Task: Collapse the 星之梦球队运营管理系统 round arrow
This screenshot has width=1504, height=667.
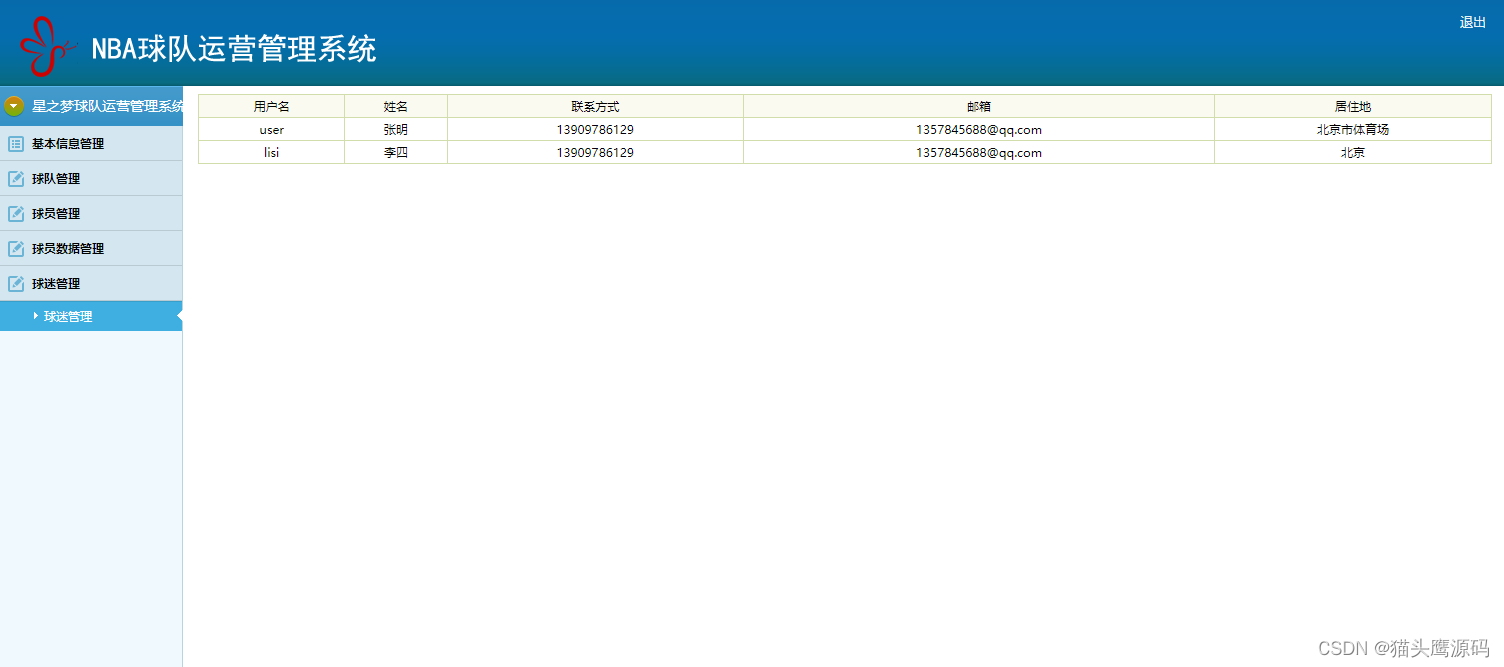Action: coord(14,106)
